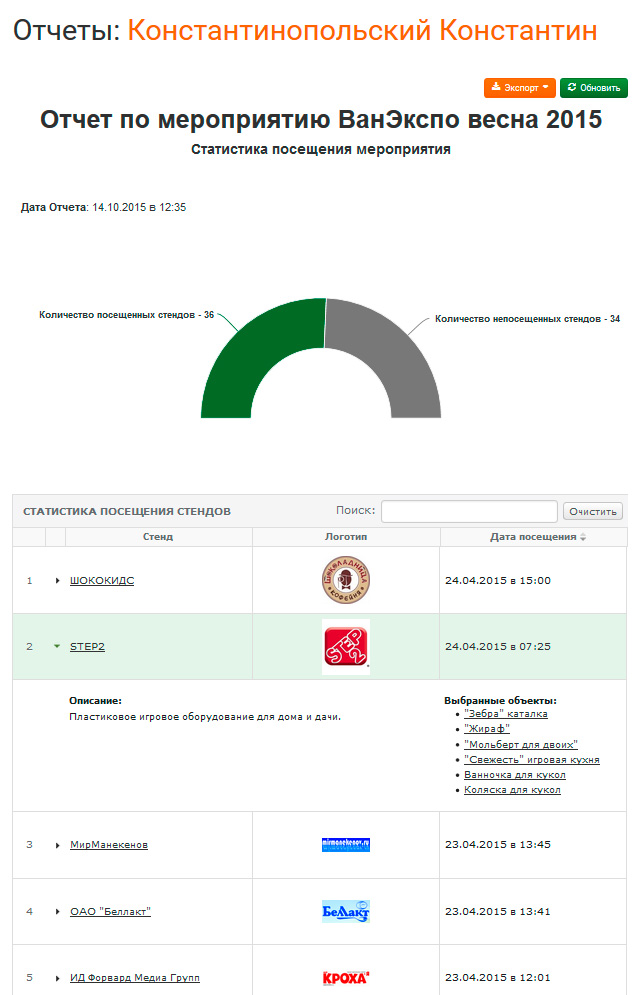The width and height of the screenshot is (639, 995).
Task: Open the "Зебра" каталка link
Action: point(505,714)
